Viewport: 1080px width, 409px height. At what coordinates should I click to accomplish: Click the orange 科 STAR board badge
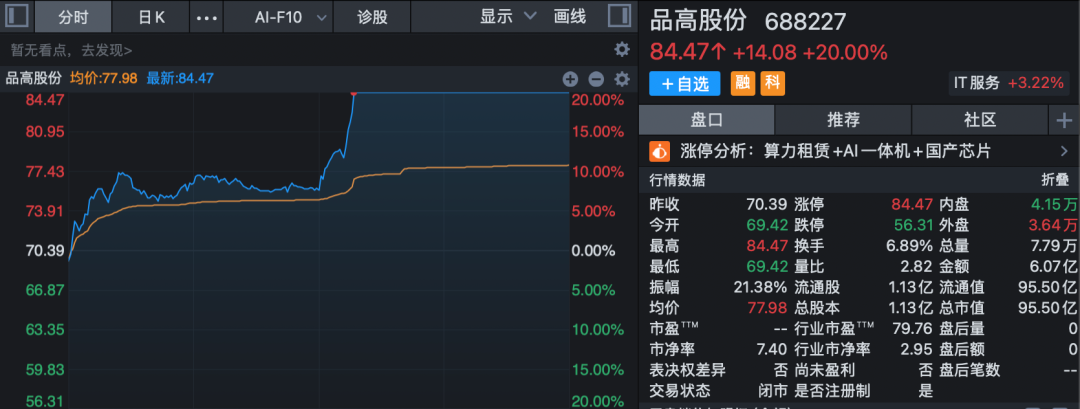[773, 84]
